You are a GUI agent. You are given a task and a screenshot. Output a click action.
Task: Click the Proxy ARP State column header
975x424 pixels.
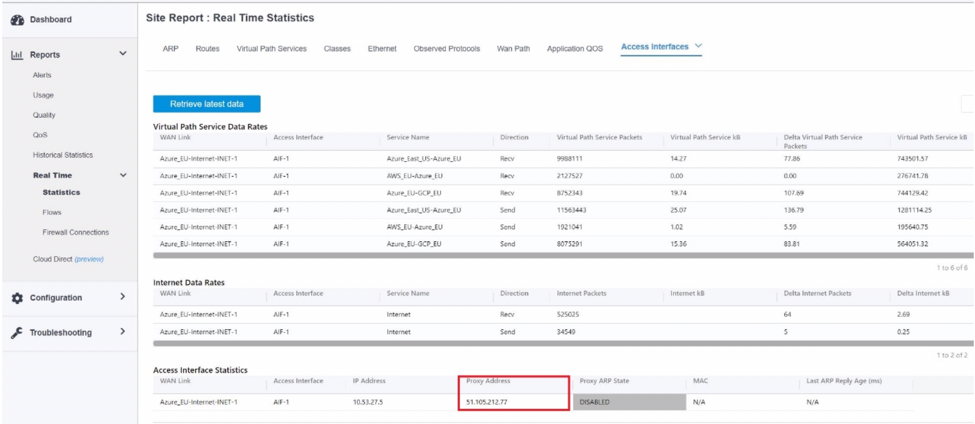click(602, 381)
